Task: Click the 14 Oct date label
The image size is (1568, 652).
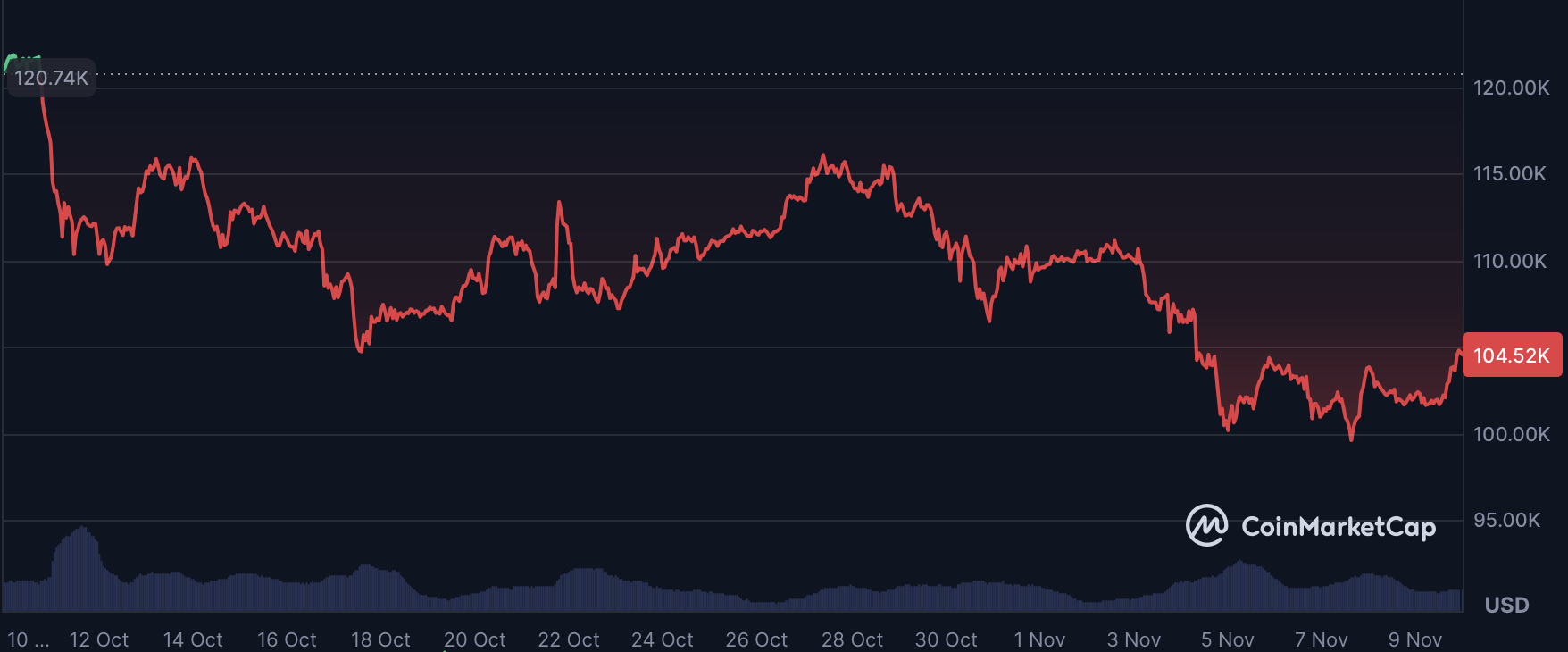Action: (x=193, y=639)
